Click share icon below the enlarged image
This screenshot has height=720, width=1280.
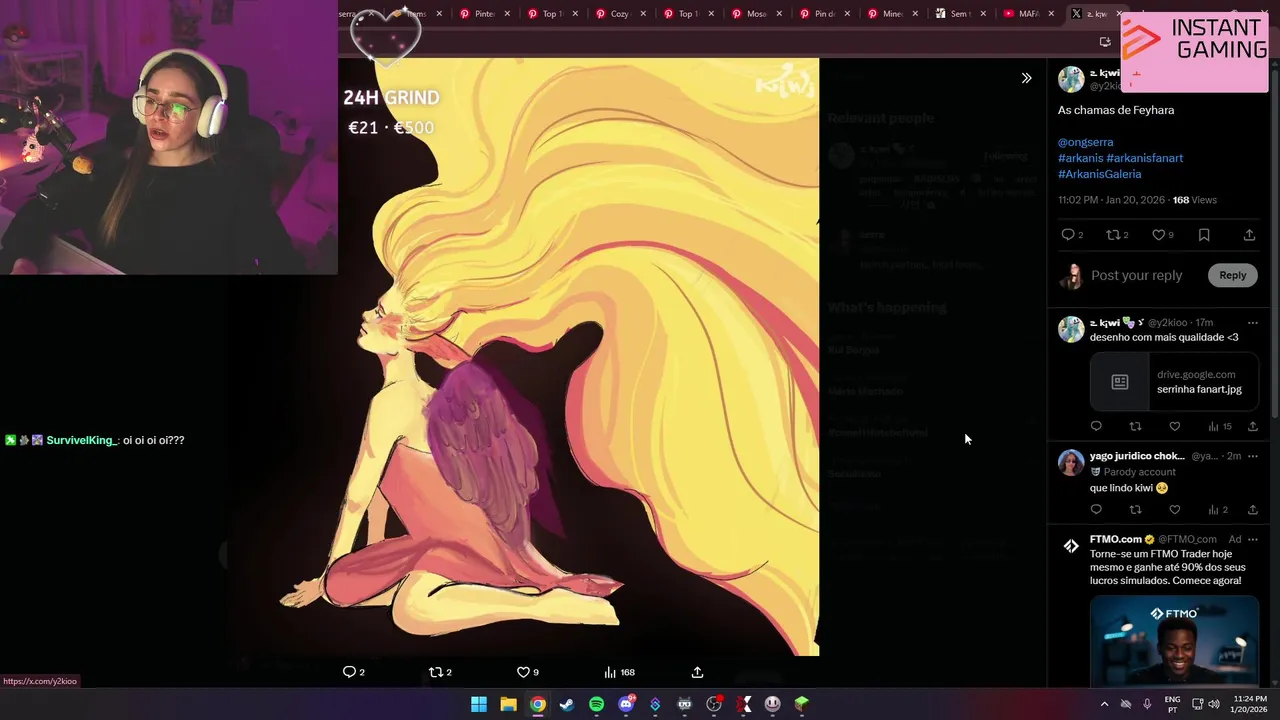(x=697, y=672)
